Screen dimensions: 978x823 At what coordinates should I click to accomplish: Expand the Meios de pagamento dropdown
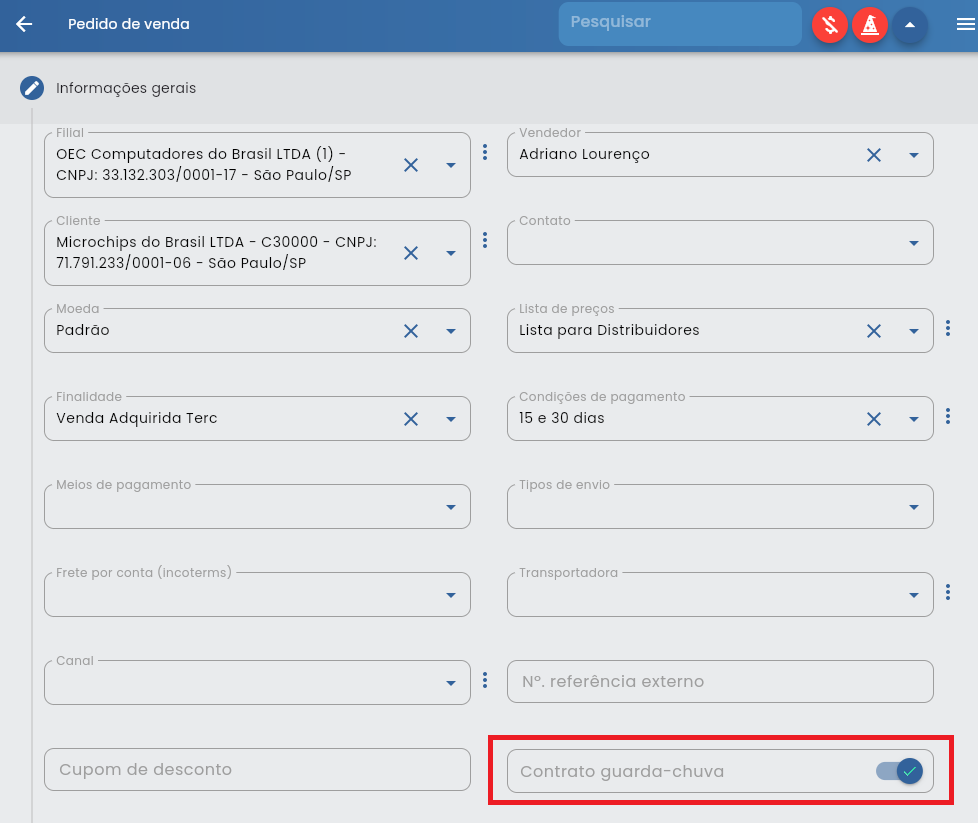(451, 506)
